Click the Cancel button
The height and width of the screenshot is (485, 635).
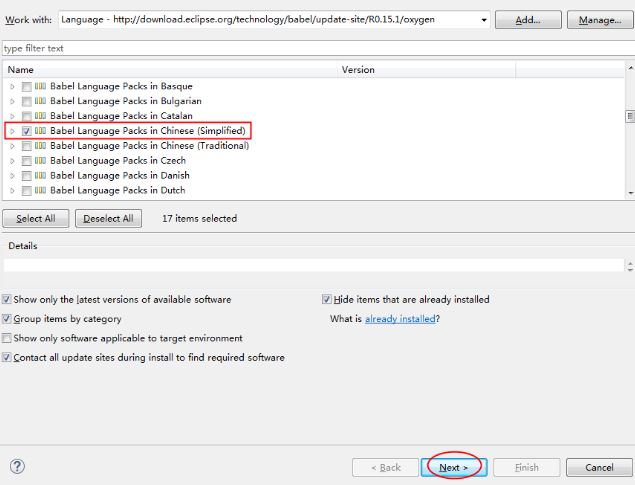599,468
